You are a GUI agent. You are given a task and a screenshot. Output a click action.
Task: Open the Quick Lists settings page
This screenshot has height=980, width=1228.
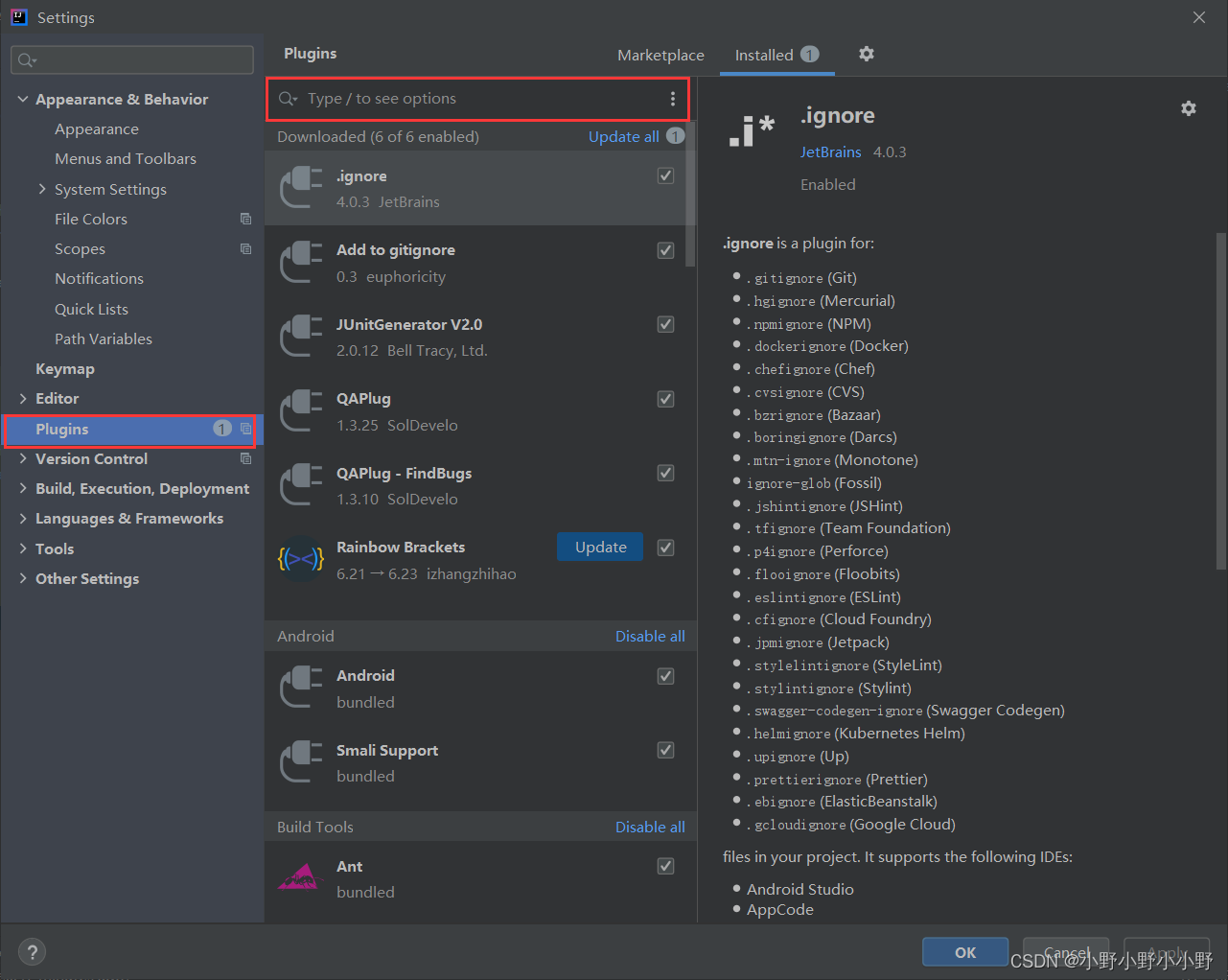tap(91, 309)
